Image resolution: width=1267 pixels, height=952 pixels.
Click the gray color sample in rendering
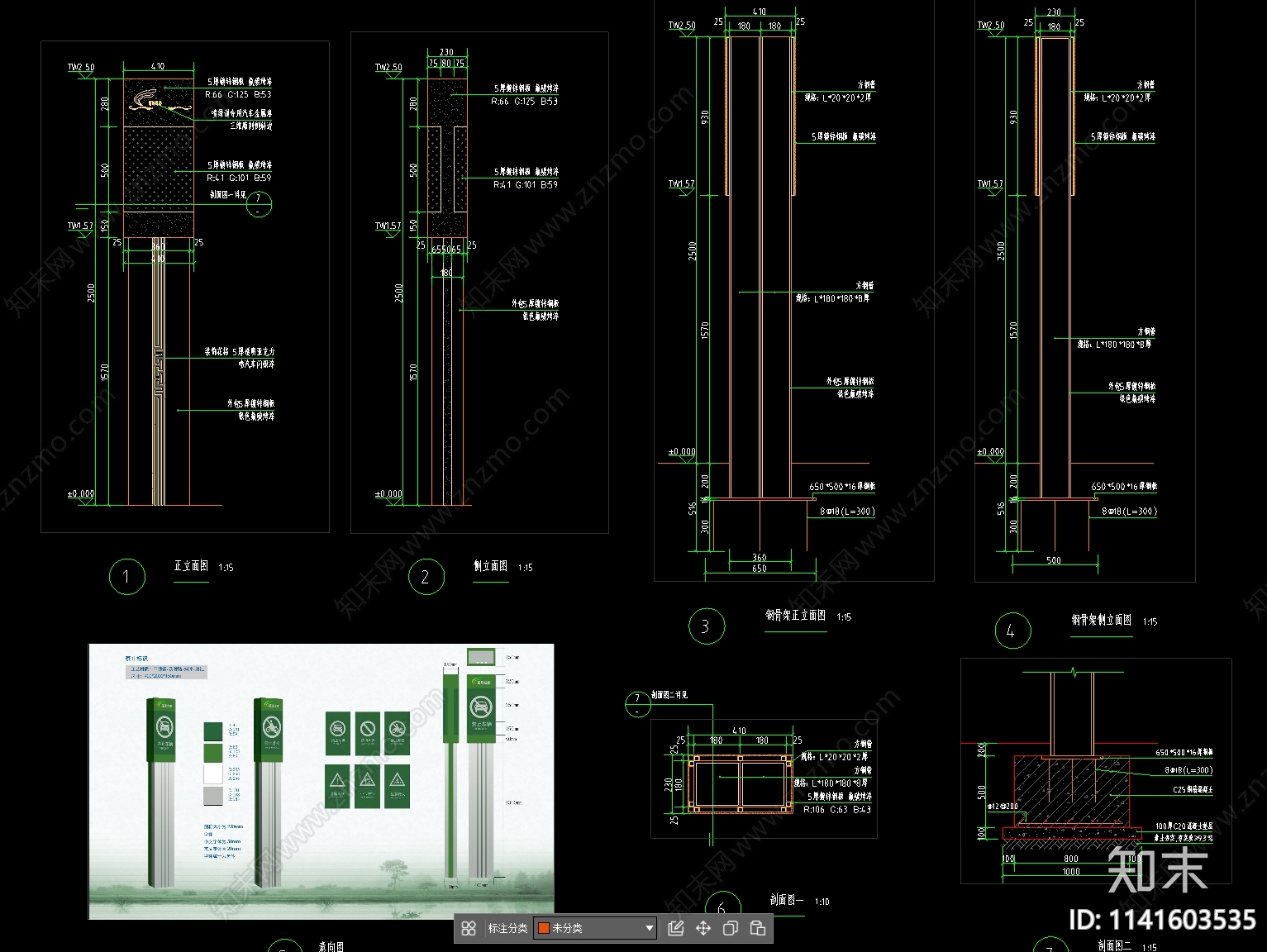tap(213, 796)
